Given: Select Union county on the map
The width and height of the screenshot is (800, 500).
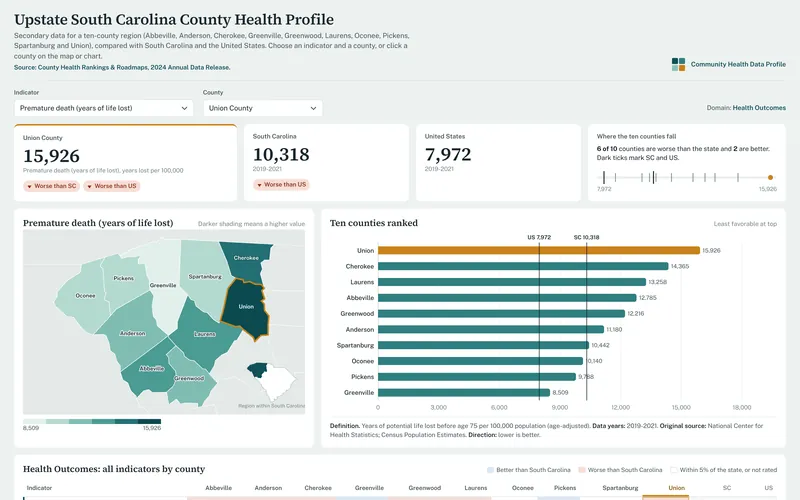Looking at the screenshot, I should (246, 309).
